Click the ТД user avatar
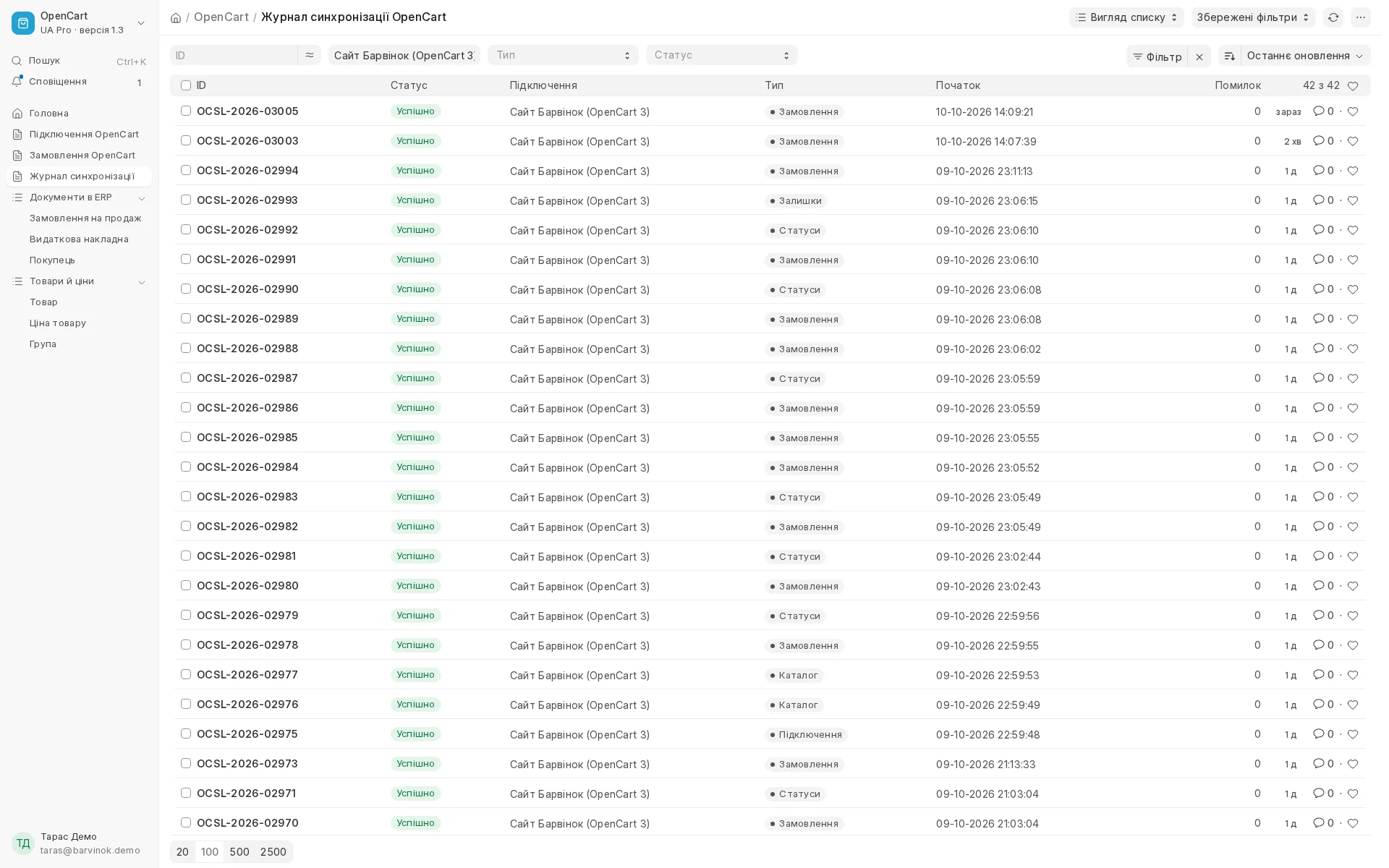Screen dimensions: 1389x868 (23, 843)
